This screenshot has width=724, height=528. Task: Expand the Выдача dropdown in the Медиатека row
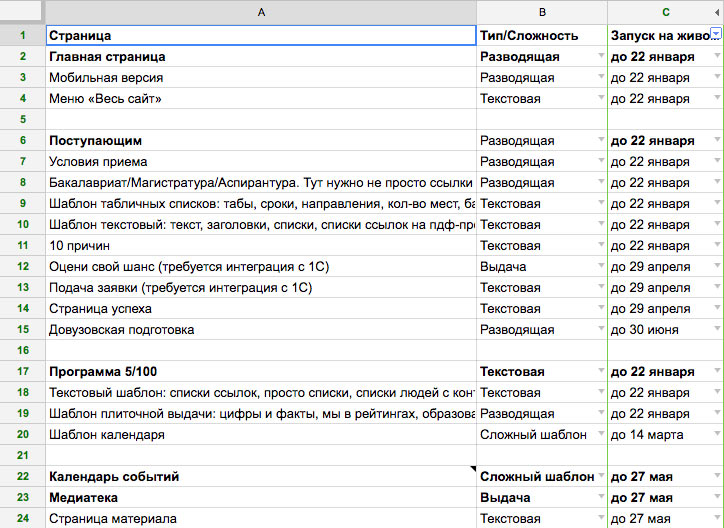coord(600,498)
